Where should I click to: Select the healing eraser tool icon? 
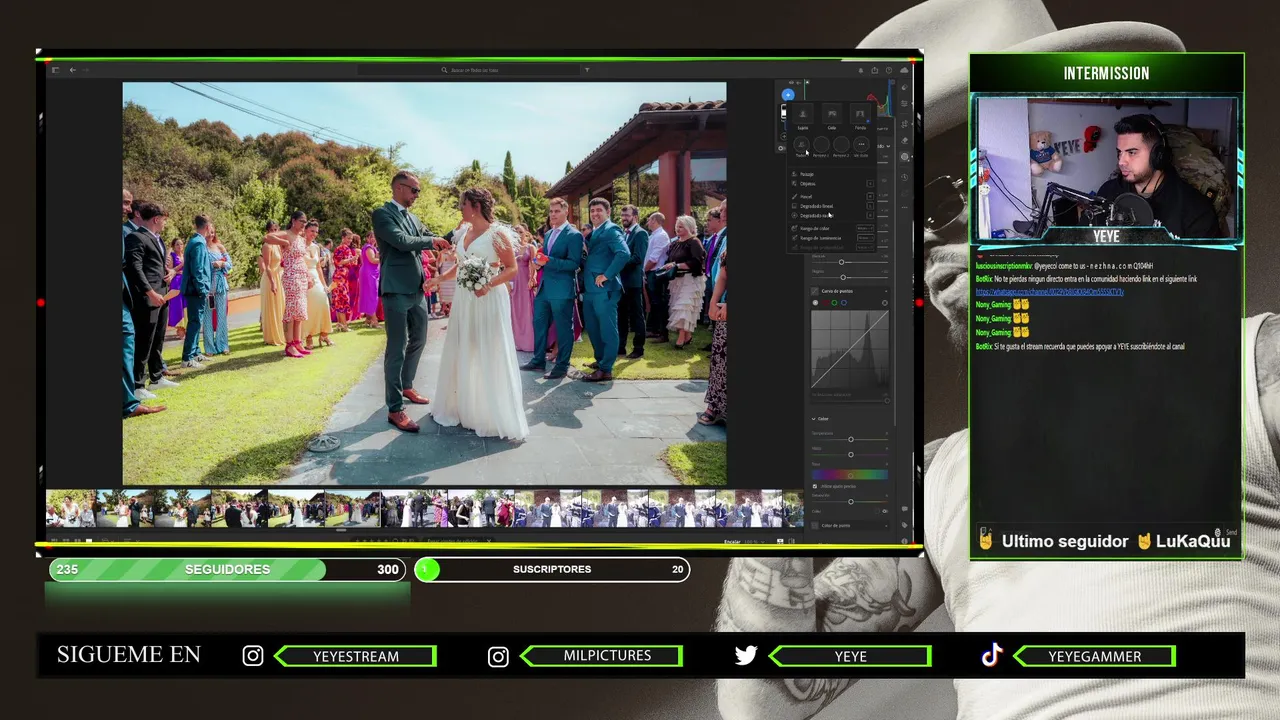904,140
